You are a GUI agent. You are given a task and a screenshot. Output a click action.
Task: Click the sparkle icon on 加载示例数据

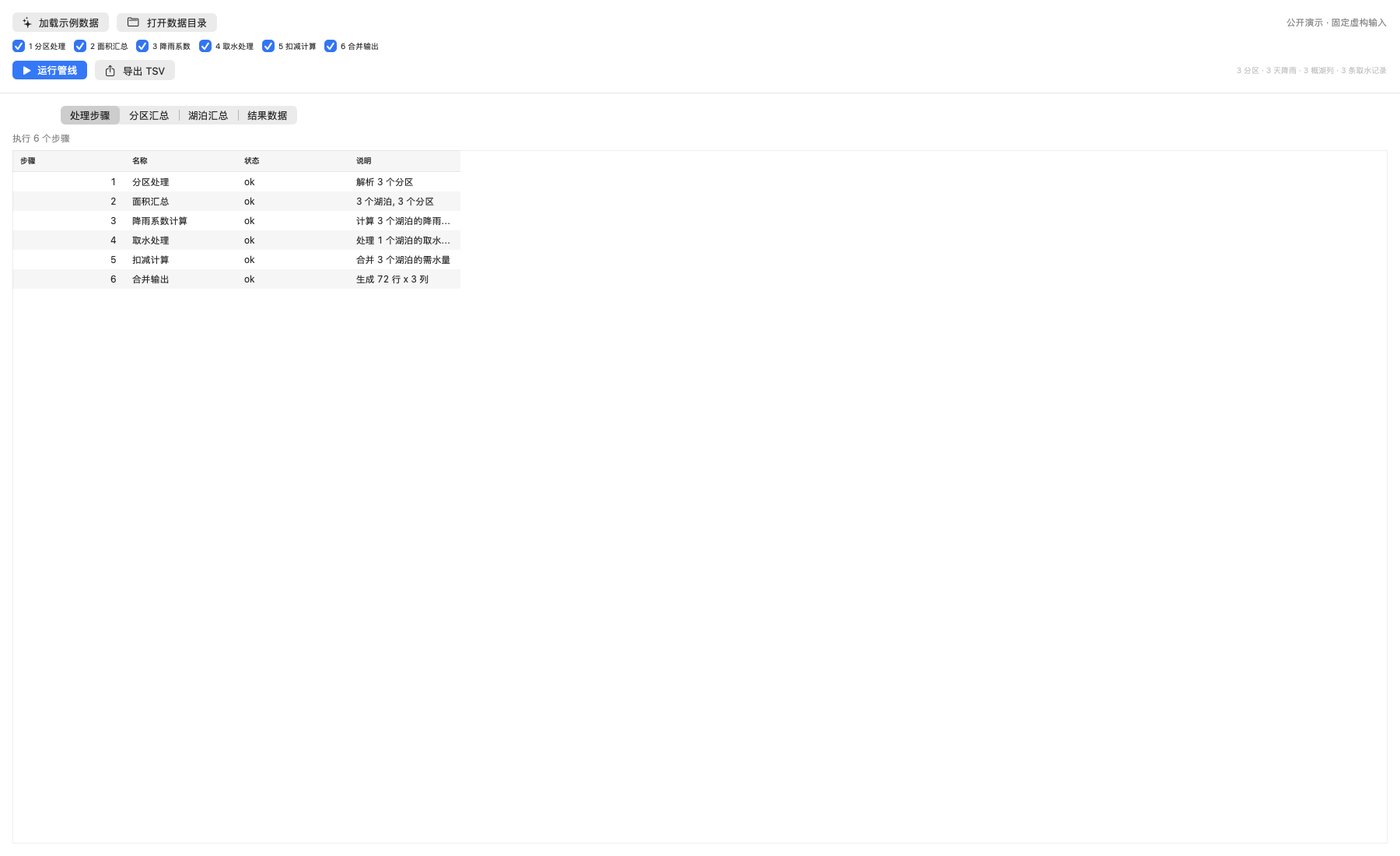[27, 22]
